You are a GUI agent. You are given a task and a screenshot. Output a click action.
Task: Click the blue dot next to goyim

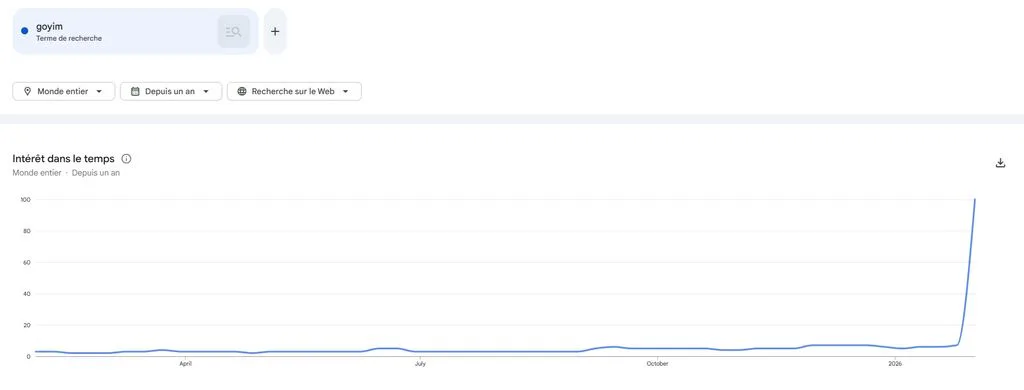click(25, 31)
